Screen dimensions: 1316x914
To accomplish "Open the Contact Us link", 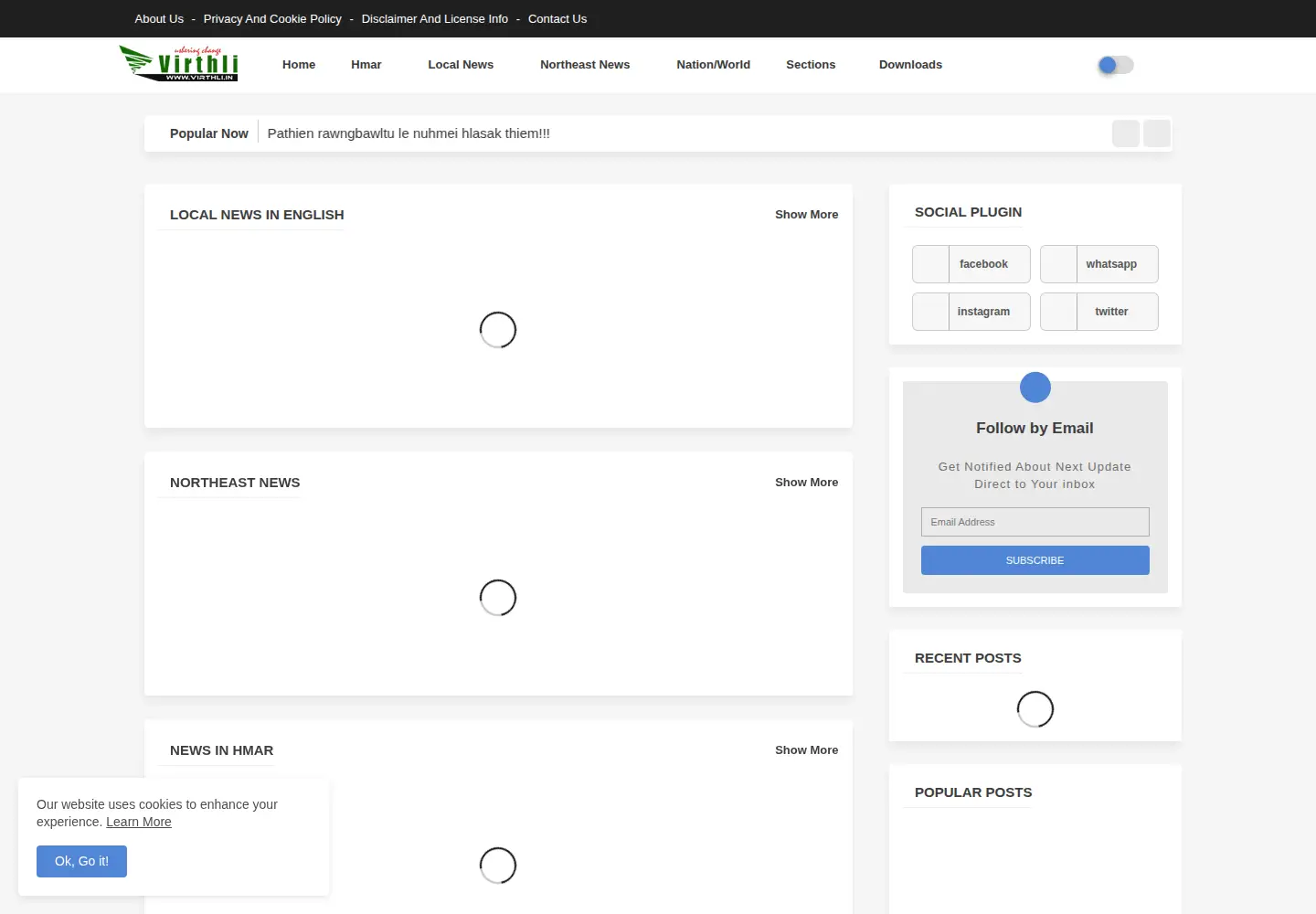I will coord(557,18).
